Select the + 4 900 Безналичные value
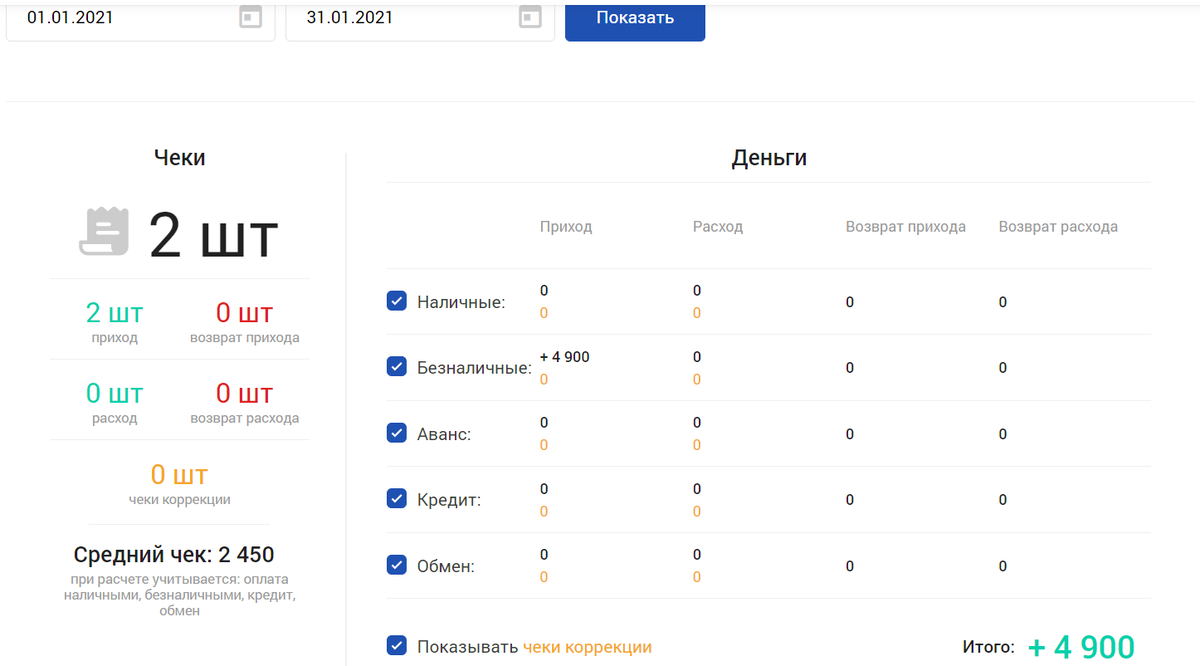This screenshot has width=1200, height=666. pos(565,357)
